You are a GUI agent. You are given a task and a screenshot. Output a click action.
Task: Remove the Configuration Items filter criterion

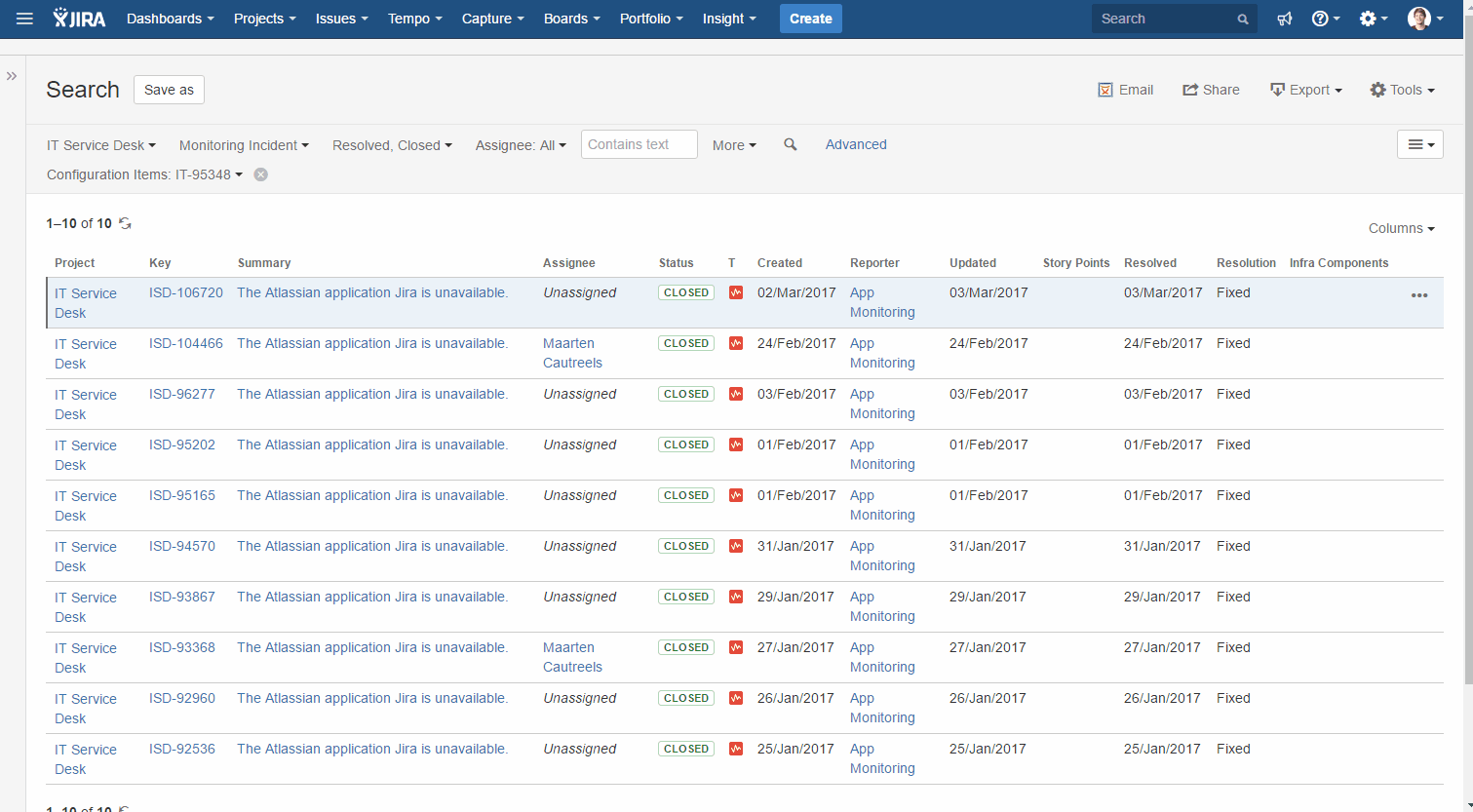[260, 174]
